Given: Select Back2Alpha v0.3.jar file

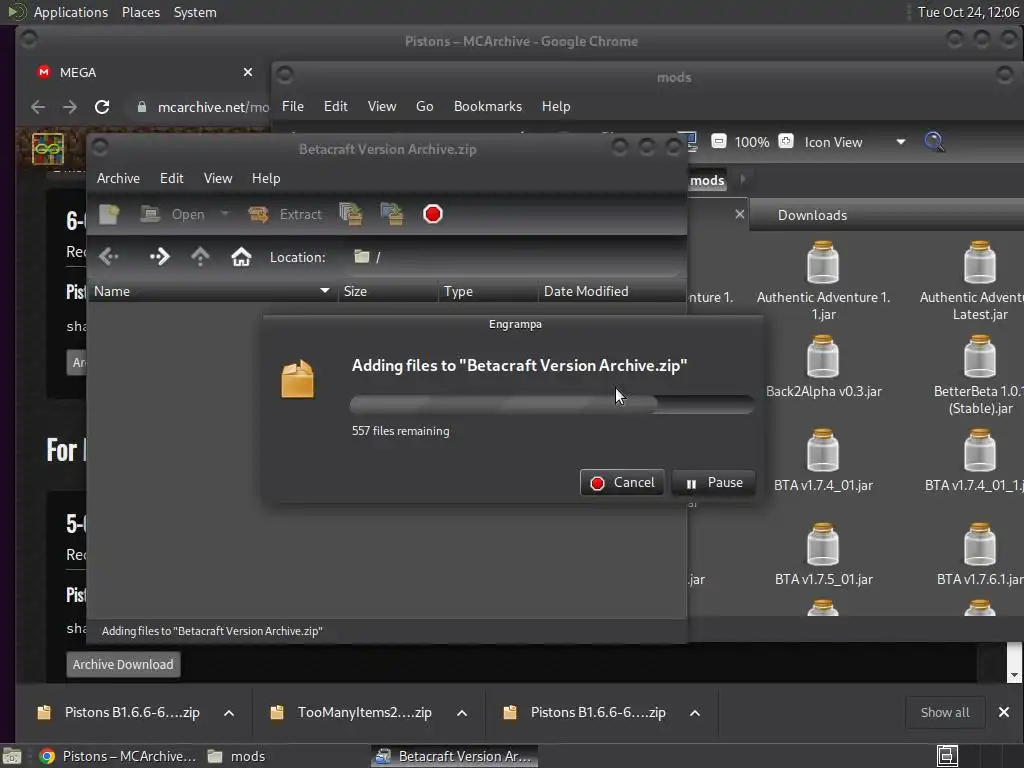Looking at the screenshot, I should (x=823, y=367).
